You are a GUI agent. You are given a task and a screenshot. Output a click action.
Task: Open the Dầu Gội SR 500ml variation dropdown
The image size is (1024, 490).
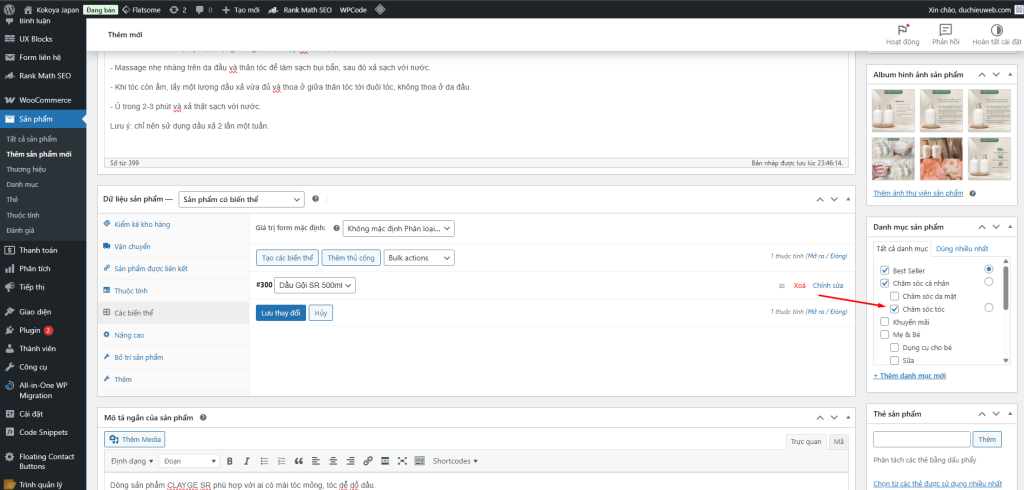coord(315,286)
